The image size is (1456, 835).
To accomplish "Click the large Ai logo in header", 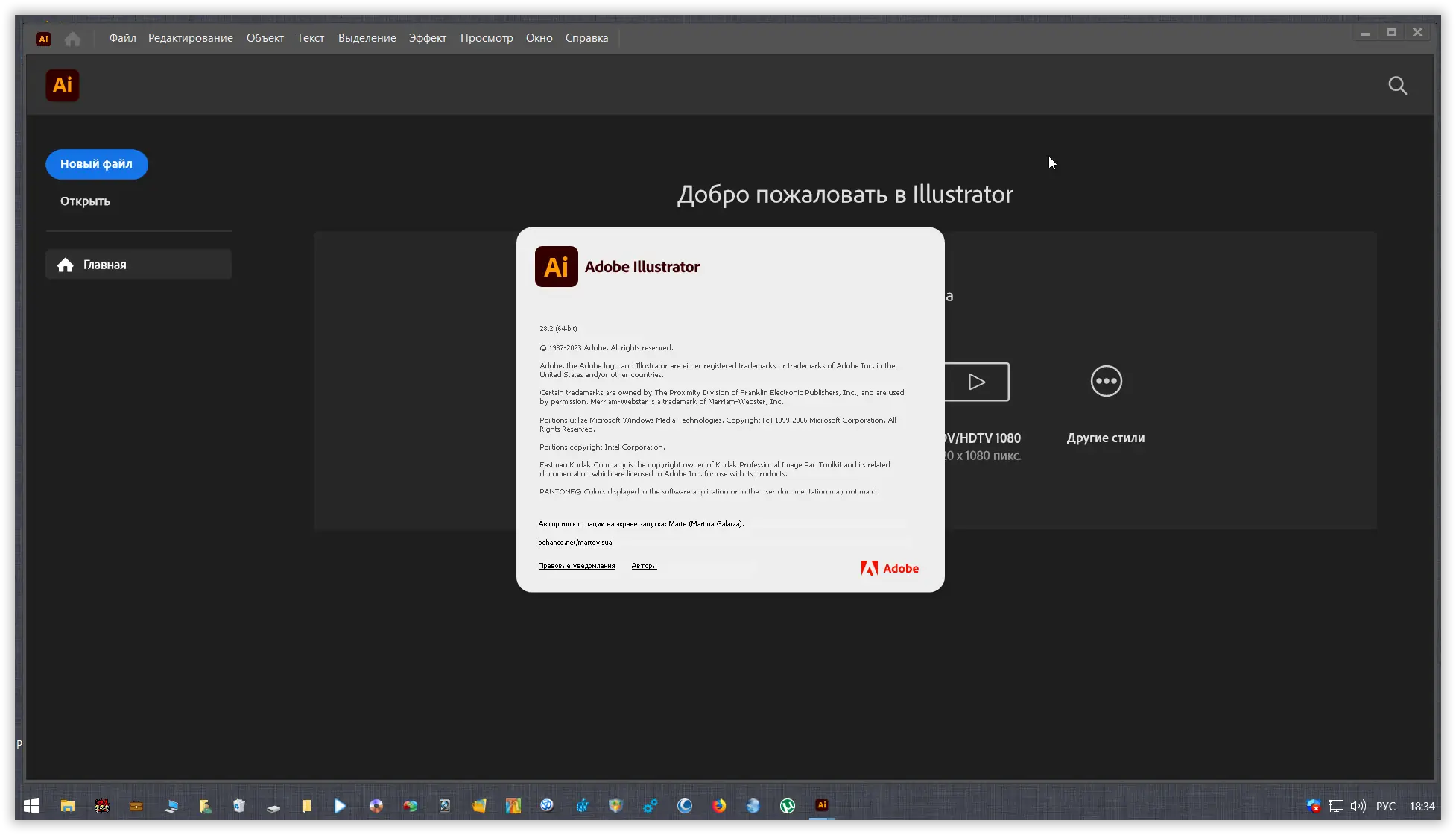I will pos(63,86).
